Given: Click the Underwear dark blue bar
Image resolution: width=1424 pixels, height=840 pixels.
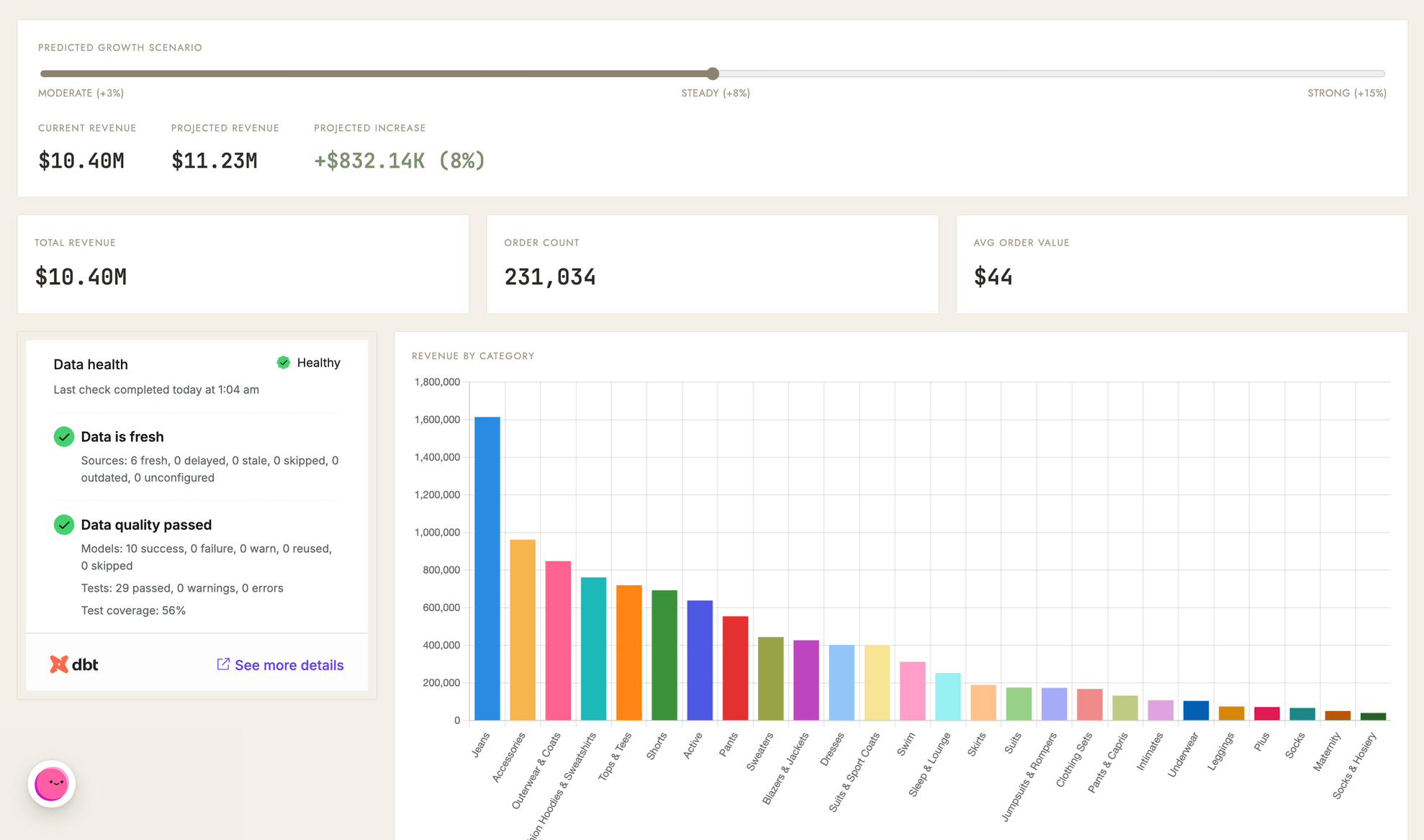Looking at the screenshot, I should tap(1196, 710).
